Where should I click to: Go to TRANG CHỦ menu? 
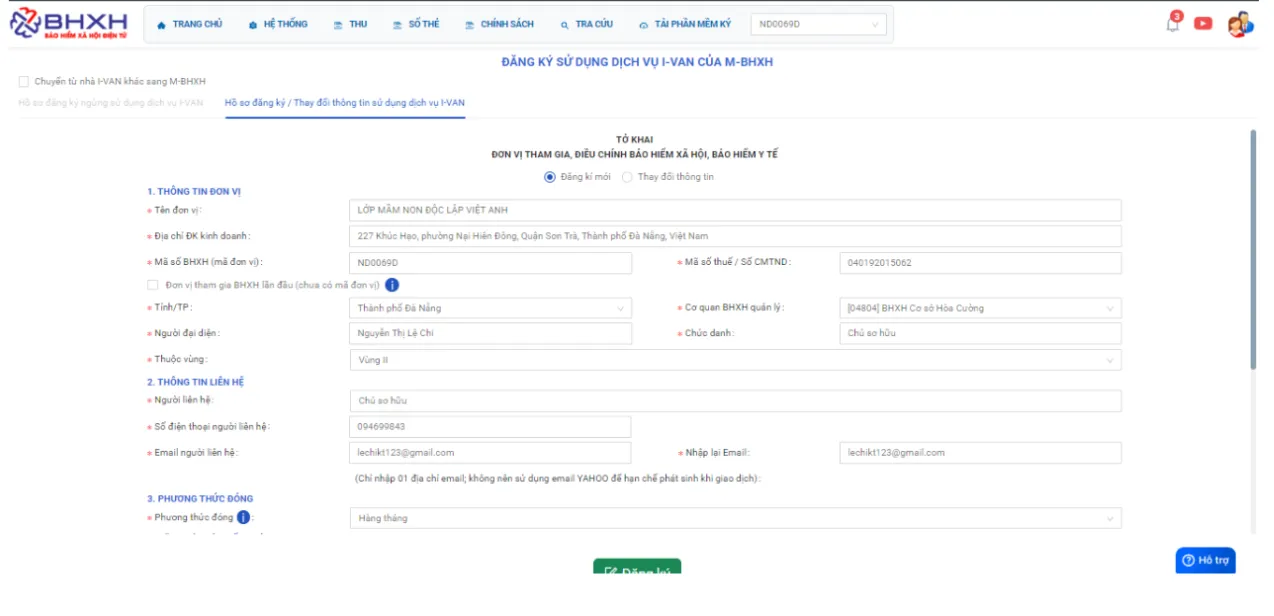(190, 24)
